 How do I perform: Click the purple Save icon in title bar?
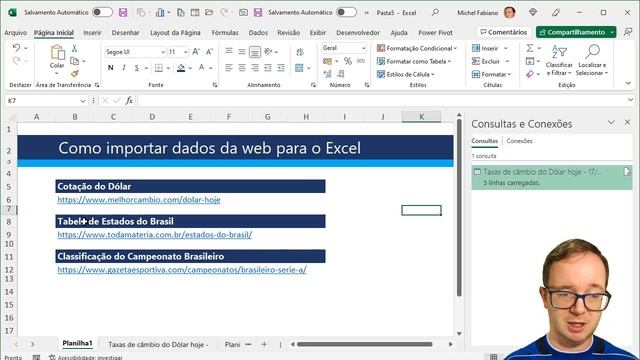(x=123, y=13)
